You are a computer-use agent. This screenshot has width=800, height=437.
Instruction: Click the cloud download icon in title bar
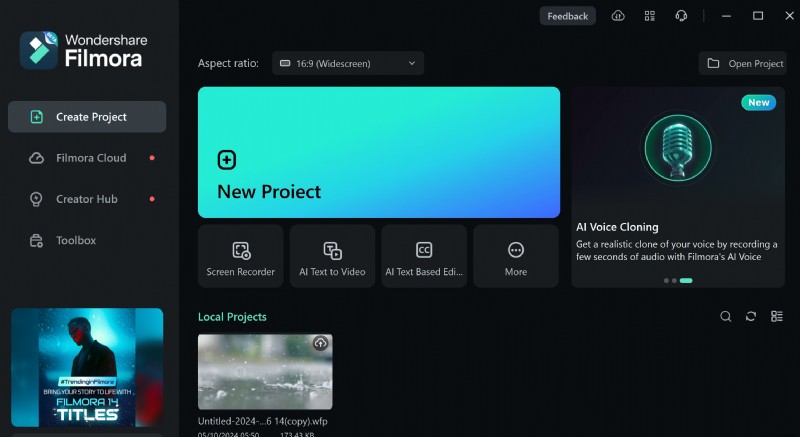click(x=618, y=16)
